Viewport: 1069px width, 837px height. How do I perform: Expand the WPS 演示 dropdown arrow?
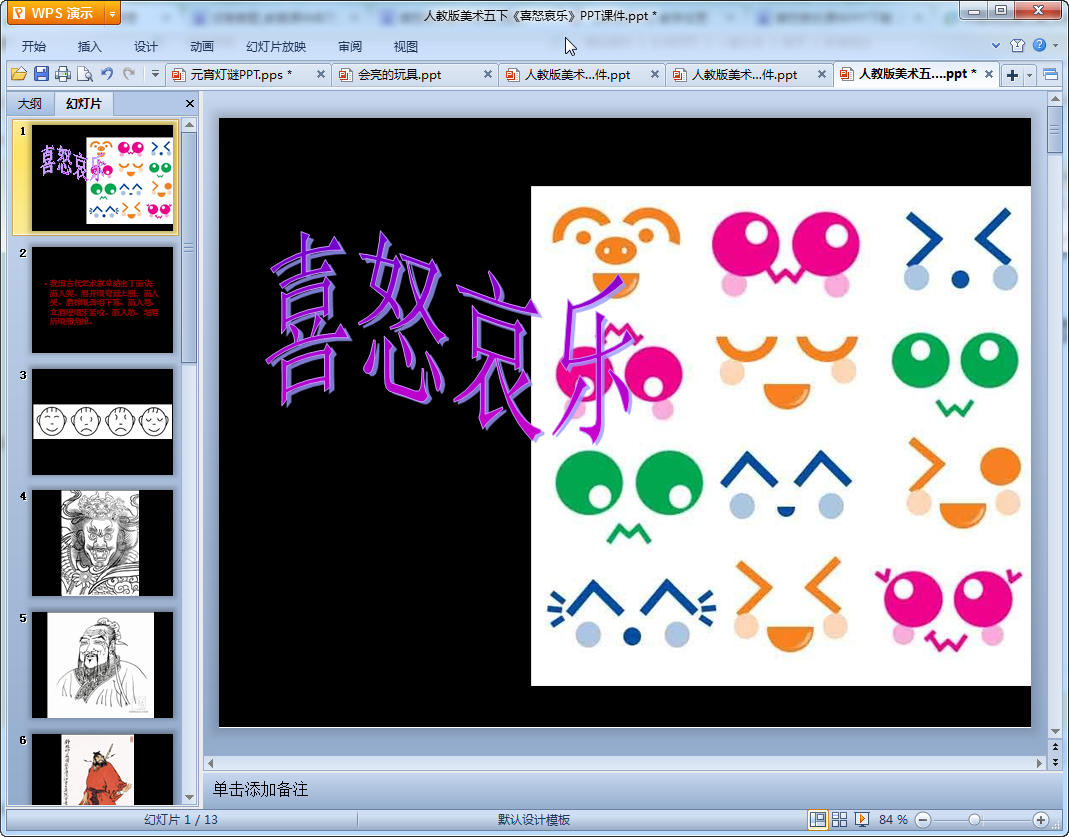[x=112, y=13]
